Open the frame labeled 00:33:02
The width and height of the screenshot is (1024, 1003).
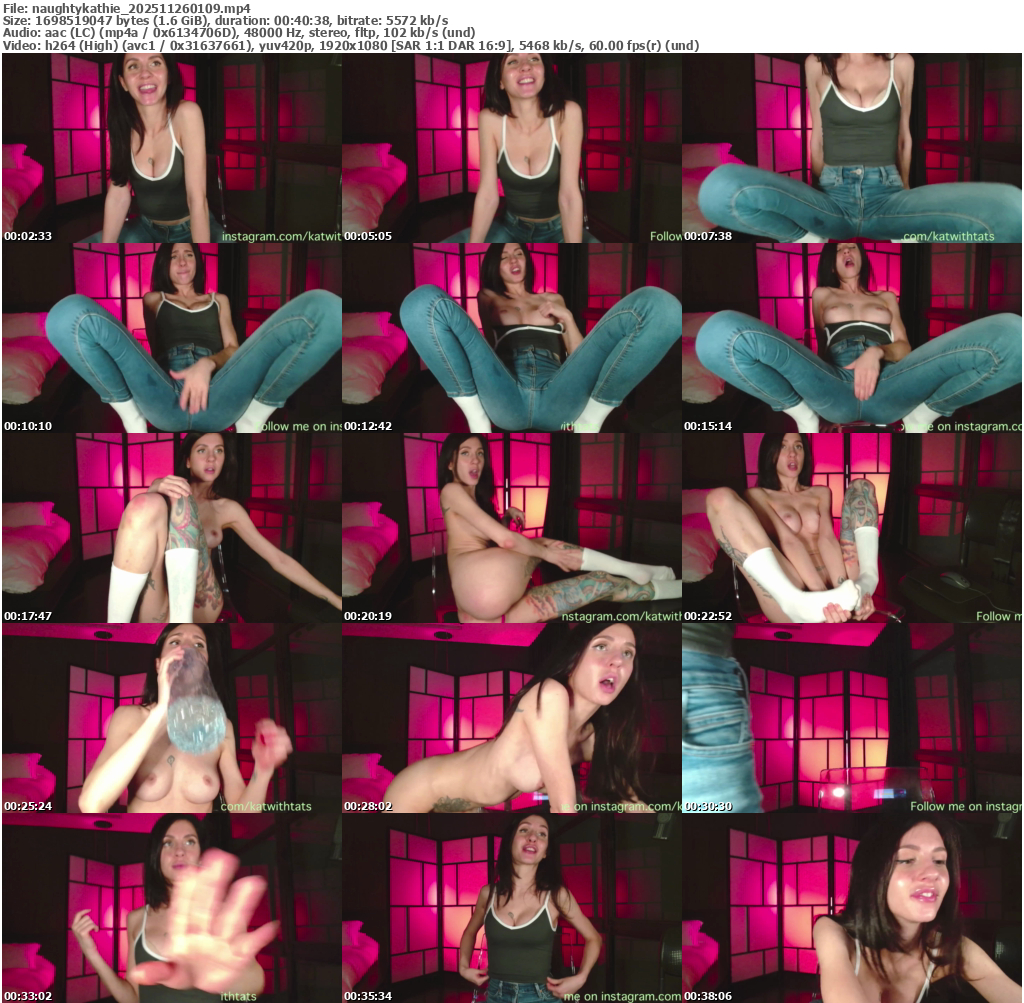point(172,908)
